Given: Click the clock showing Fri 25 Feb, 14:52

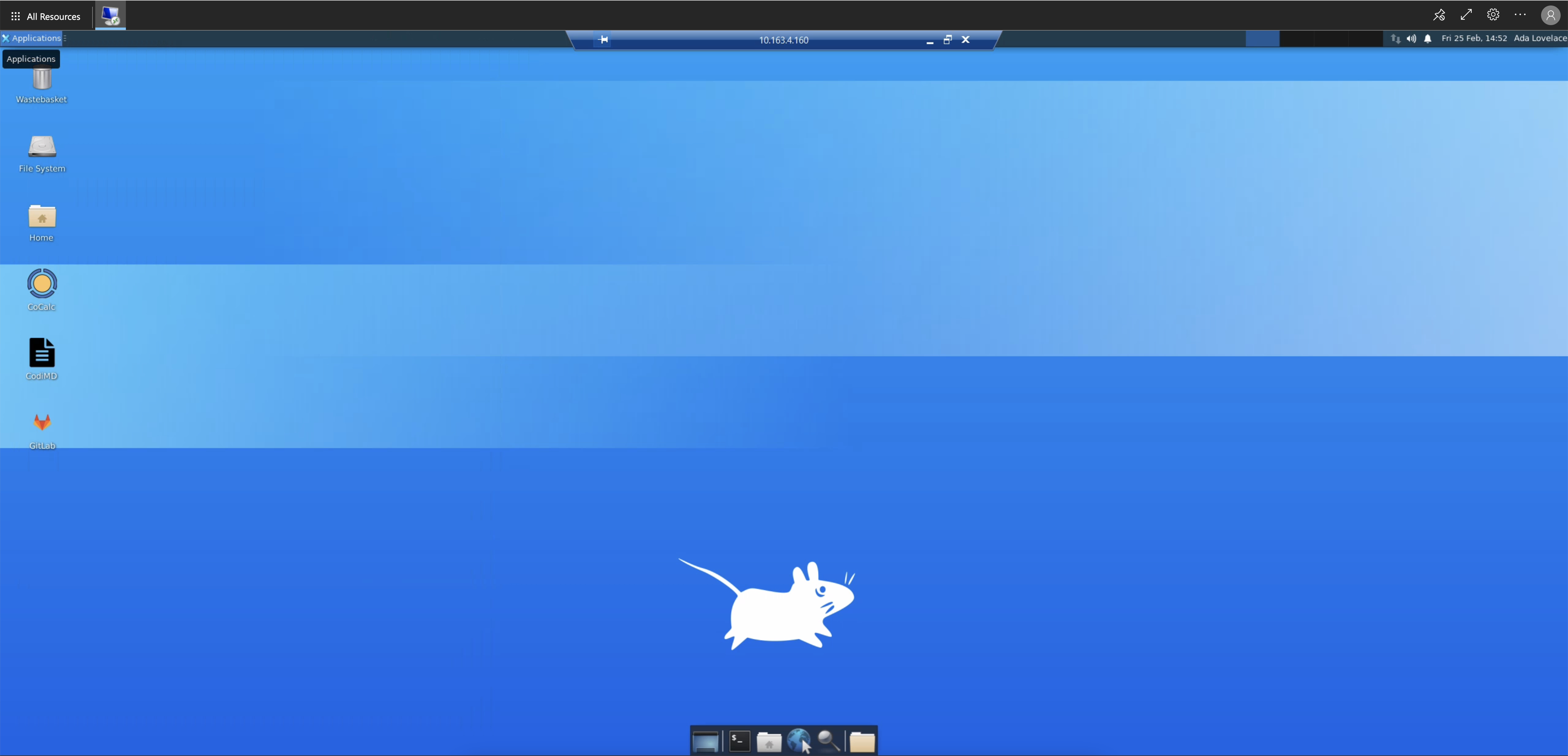Looking at the screenshot, I should pyautogui.click(x=1474, y=38).
